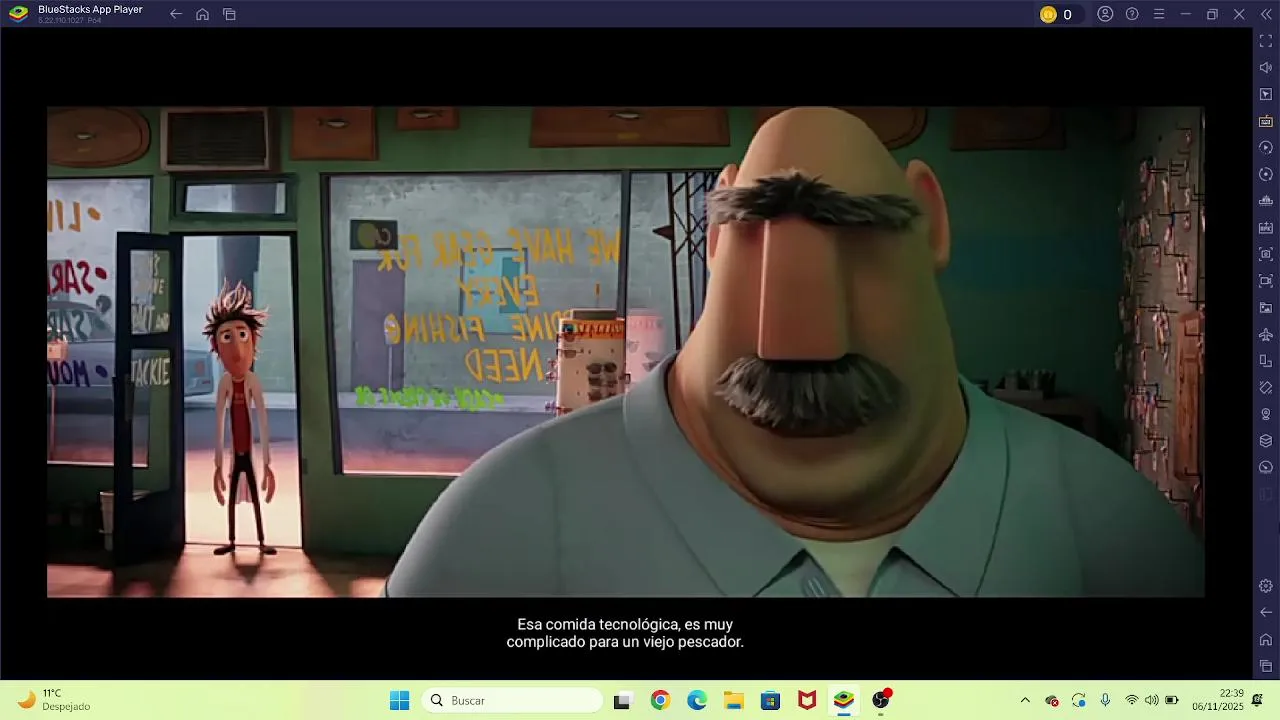Open multi-instance manager layers icon
This screenshot has width=1280, height=720.
tap(1266, 441)
